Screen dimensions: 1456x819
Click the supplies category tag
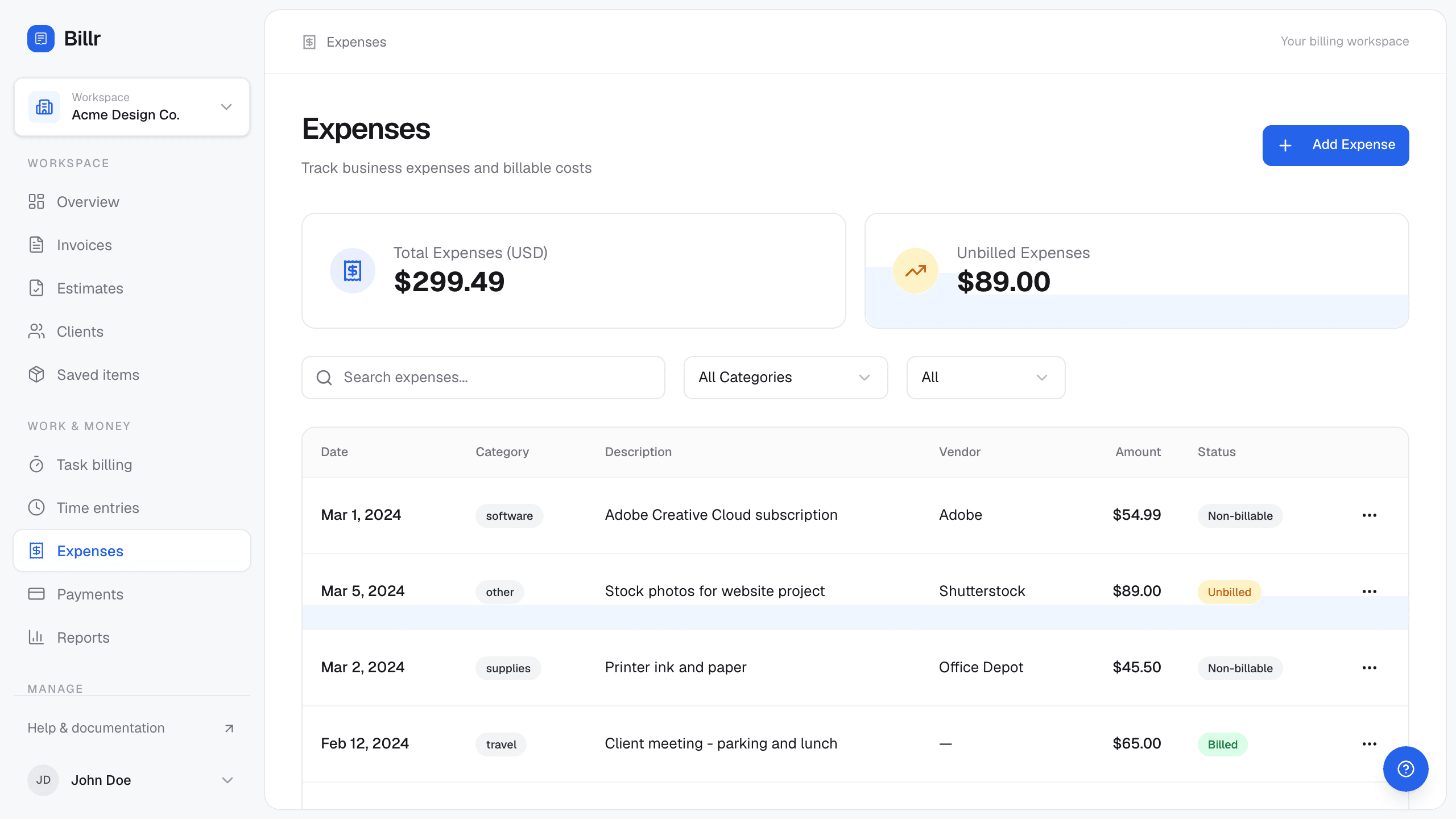click(x=508, y=668)
